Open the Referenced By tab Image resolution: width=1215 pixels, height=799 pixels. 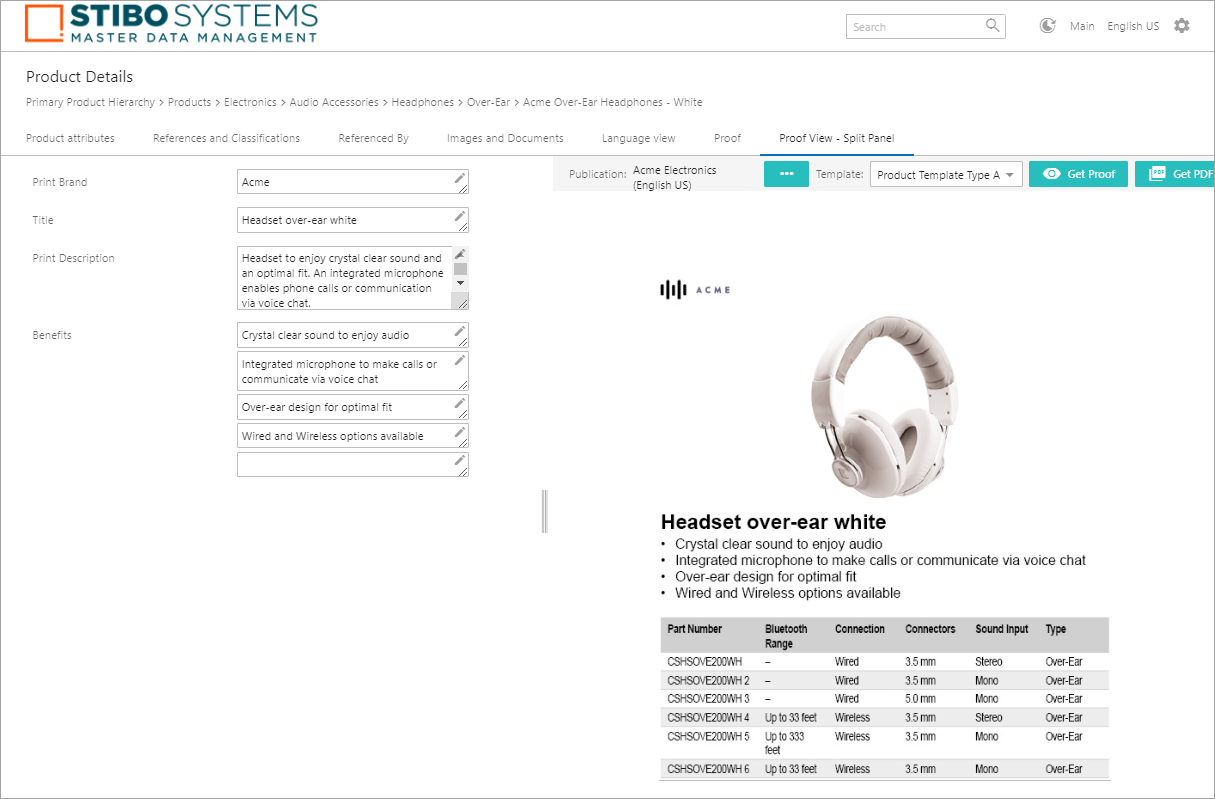tap(373, 138)
